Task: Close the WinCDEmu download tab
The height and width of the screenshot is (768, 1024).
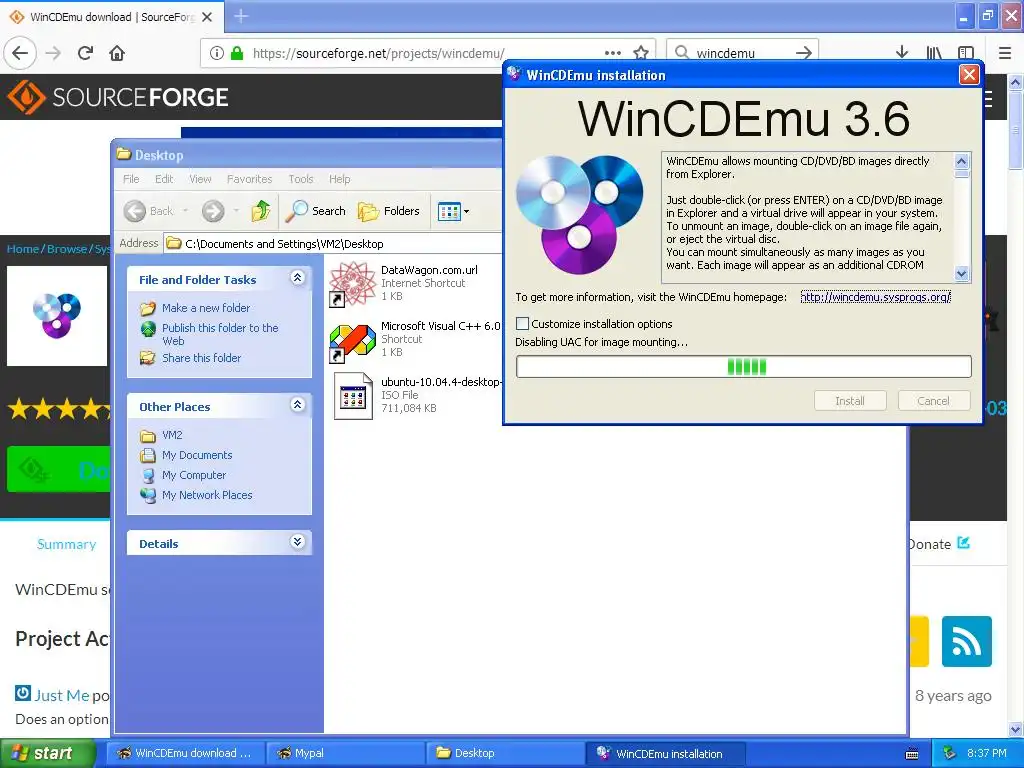Action: 207,17
